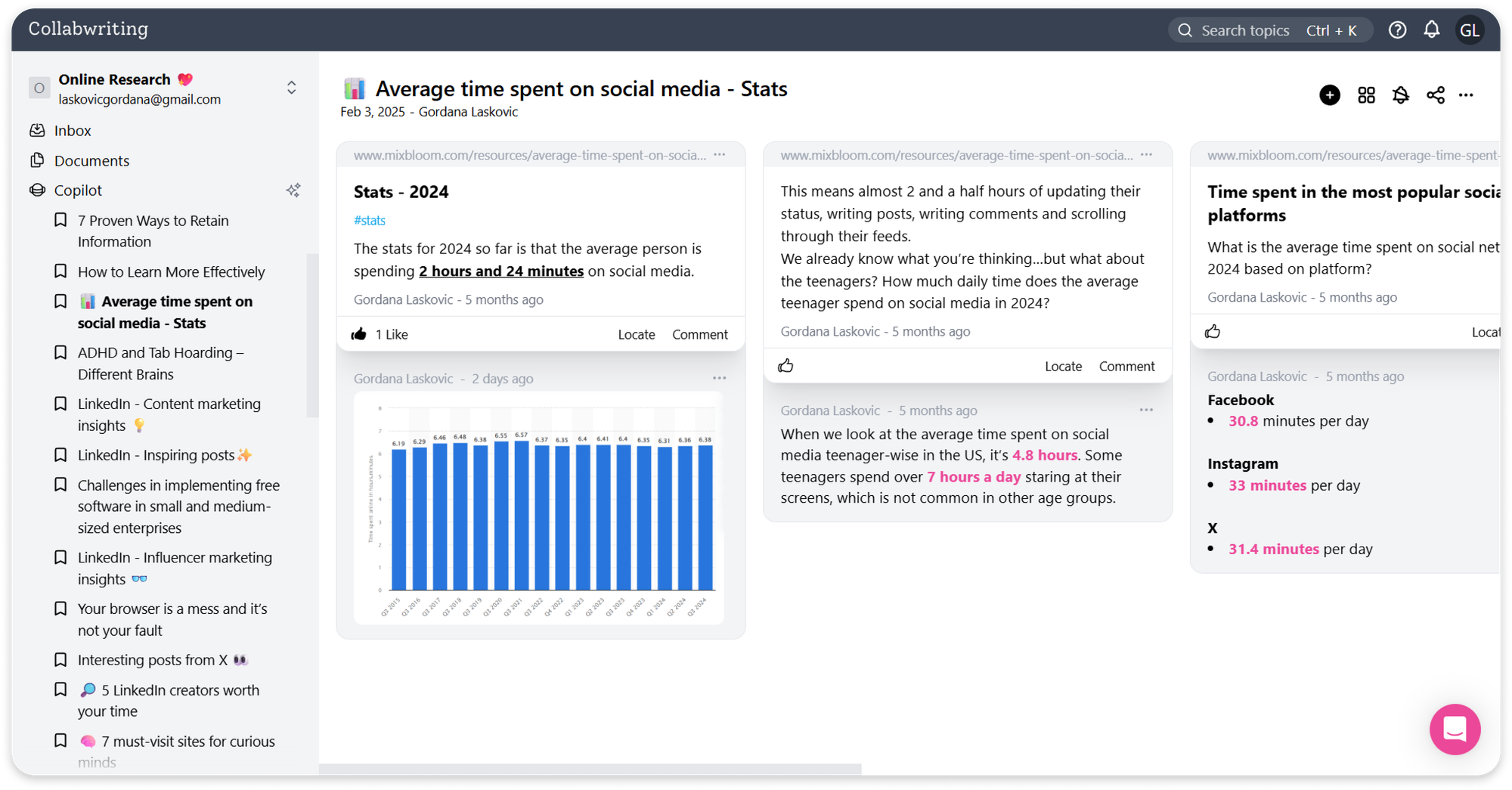Open the share topic icon

coord(1435,95)
